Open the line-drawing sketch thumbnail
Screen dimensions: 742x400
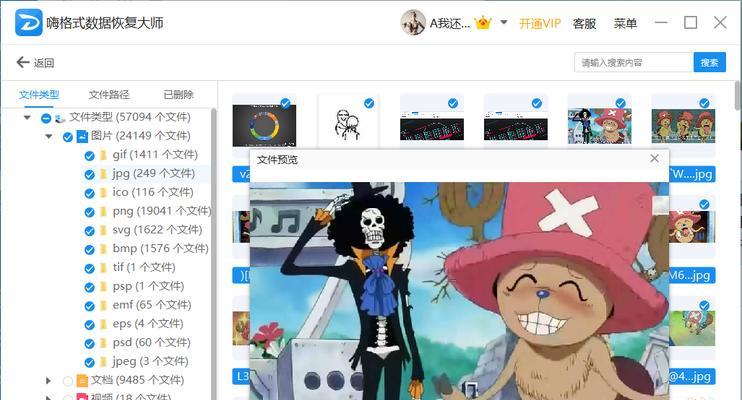pos(348,123)
